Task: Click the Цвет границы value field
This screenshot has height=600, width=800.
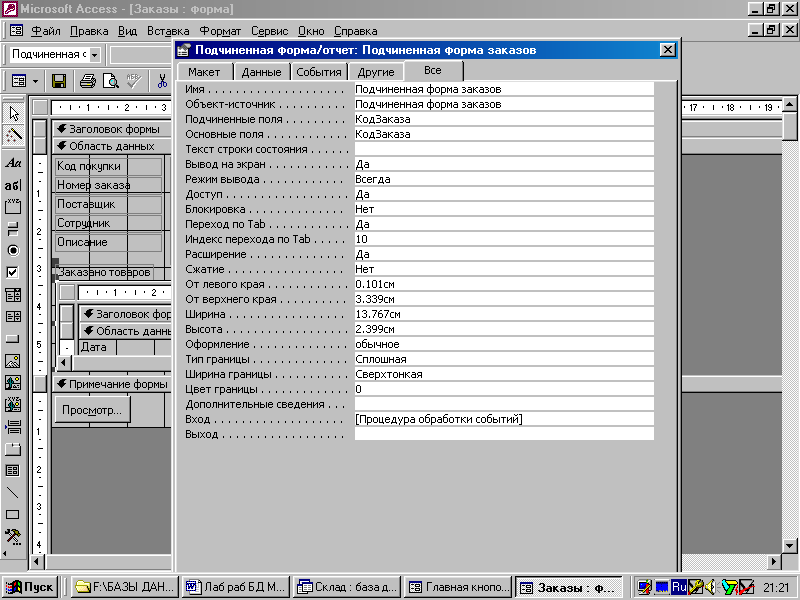Action: (x=504, y=389)
